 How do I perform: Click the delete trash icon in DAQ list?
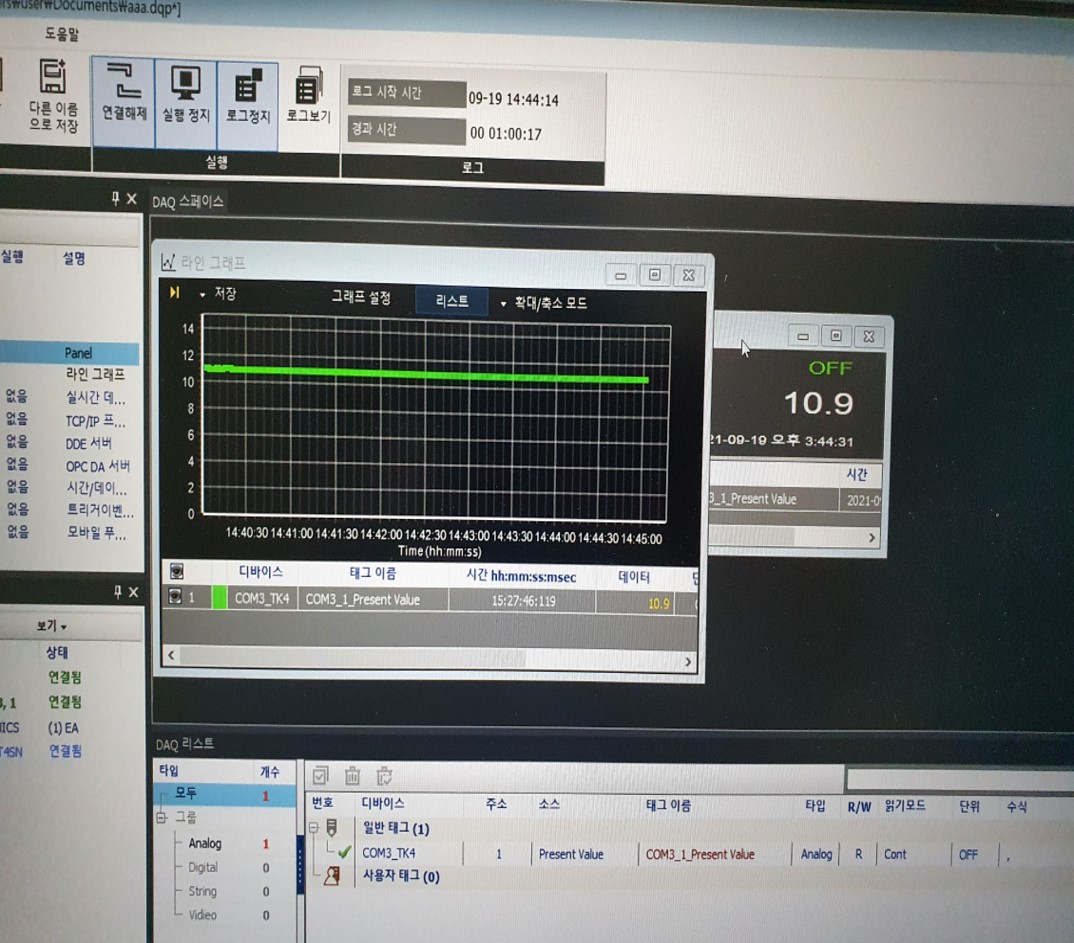coord(352,775)
